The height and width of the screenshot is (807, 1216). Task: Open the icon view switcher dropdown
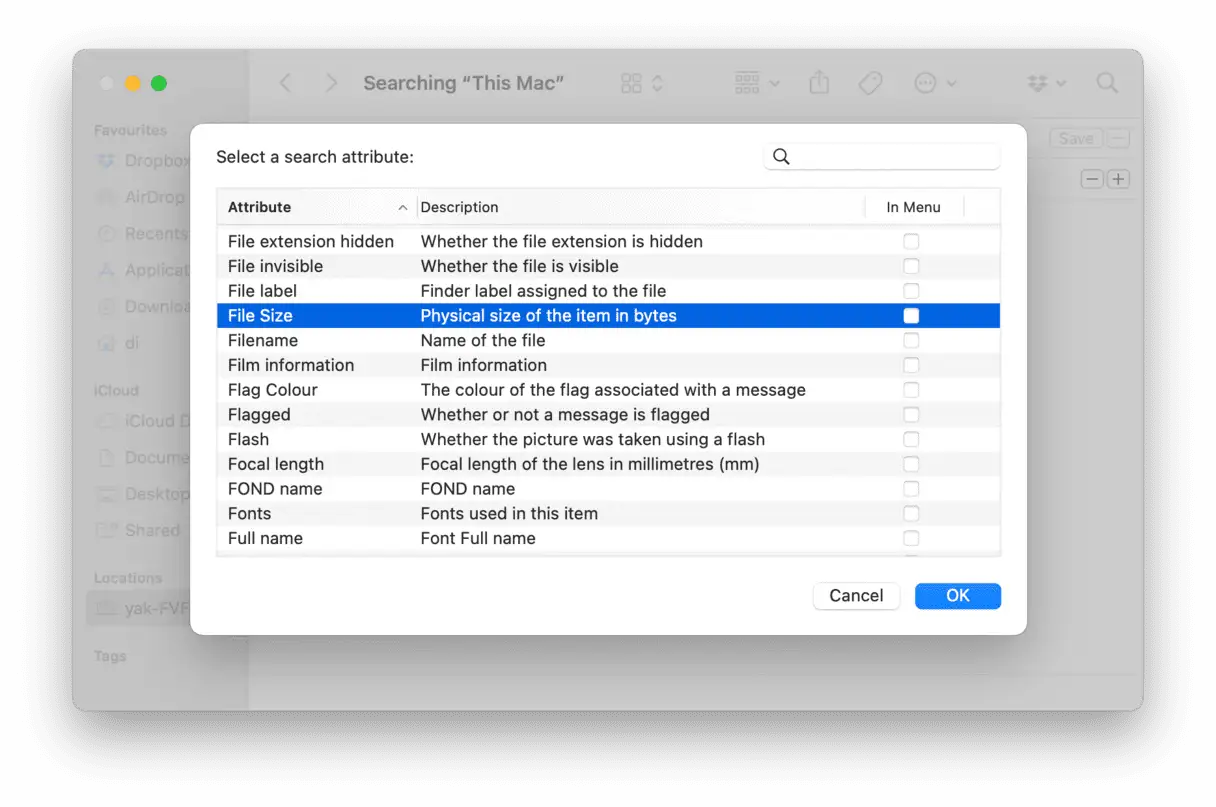point(642,83)
